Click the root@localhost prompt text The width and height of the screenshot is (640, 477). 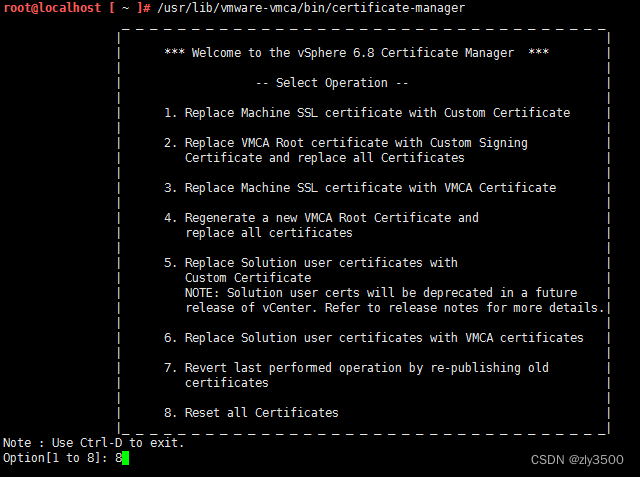(x=52, y=8)
